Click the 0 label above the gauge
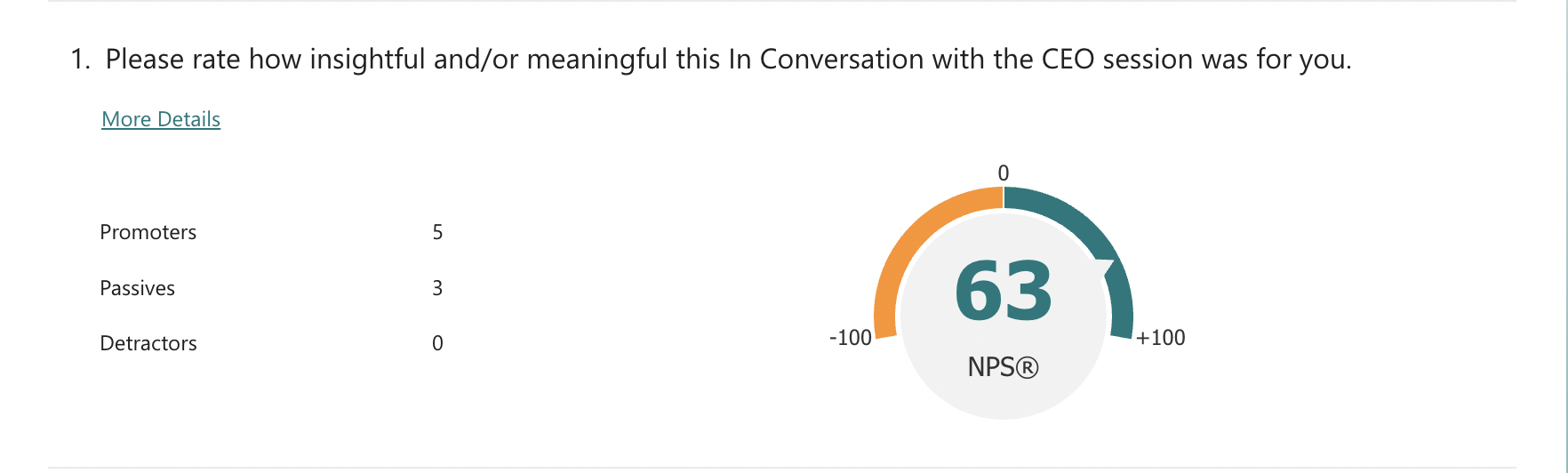Viewport: 1568px width, 473px height. coord(1004,173)
